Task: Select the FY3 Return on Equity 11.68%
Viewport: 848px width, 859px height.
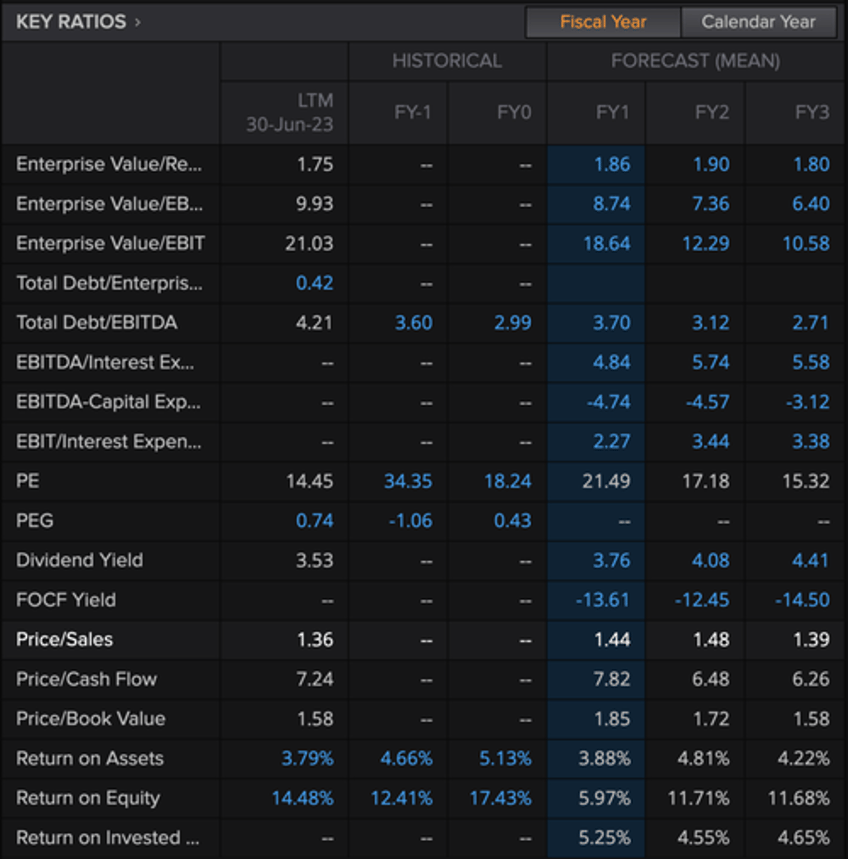Action: [x=799, y=798]
